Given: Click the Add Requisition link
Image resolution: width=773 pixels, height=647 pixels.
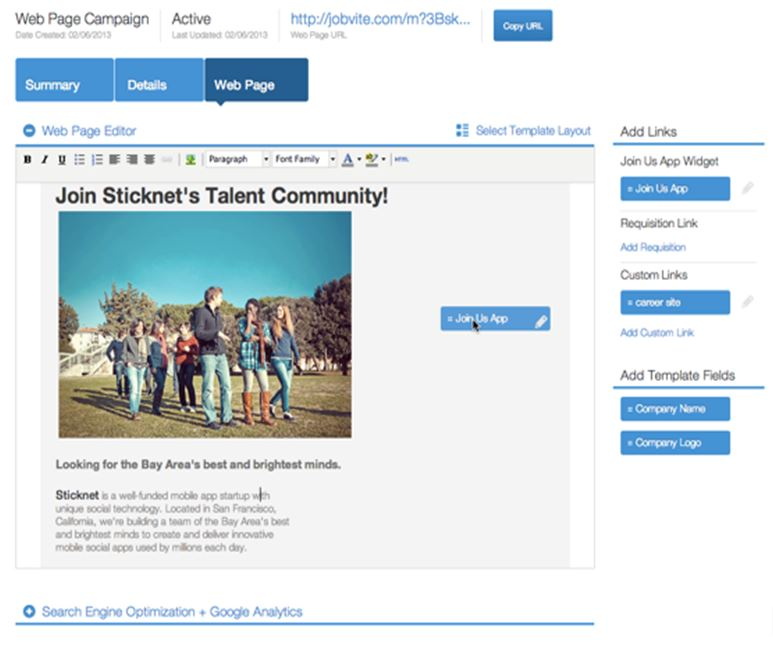Looking at the screenshot, I should click(652, 247).
